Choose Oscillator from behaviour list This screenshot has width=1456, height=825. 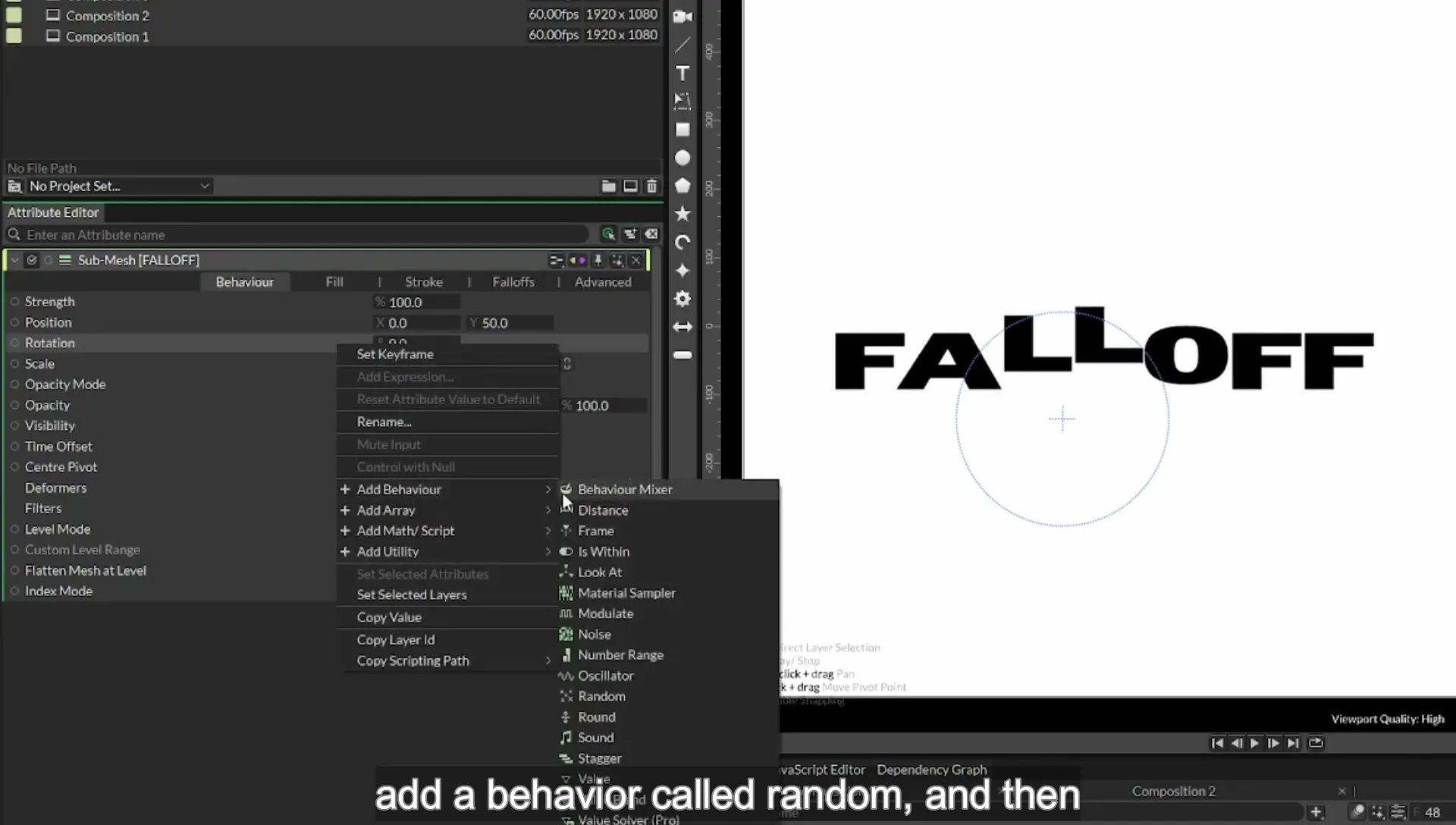tap(605, 676)
